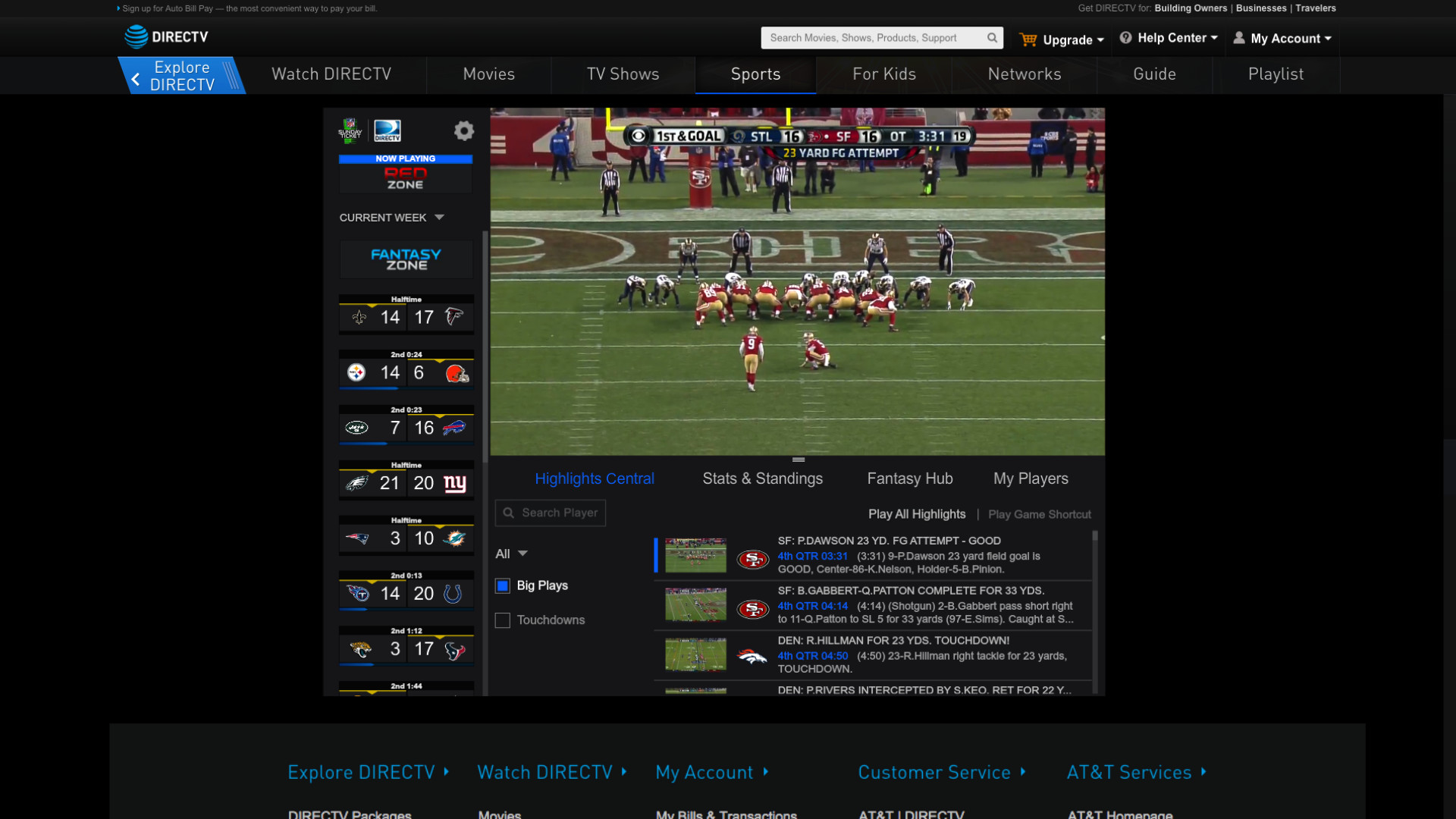Select the Titans vs Colts game tile
Image resolution: width=1456 pixels, height=819 pixels.
(x=406, y=591)
